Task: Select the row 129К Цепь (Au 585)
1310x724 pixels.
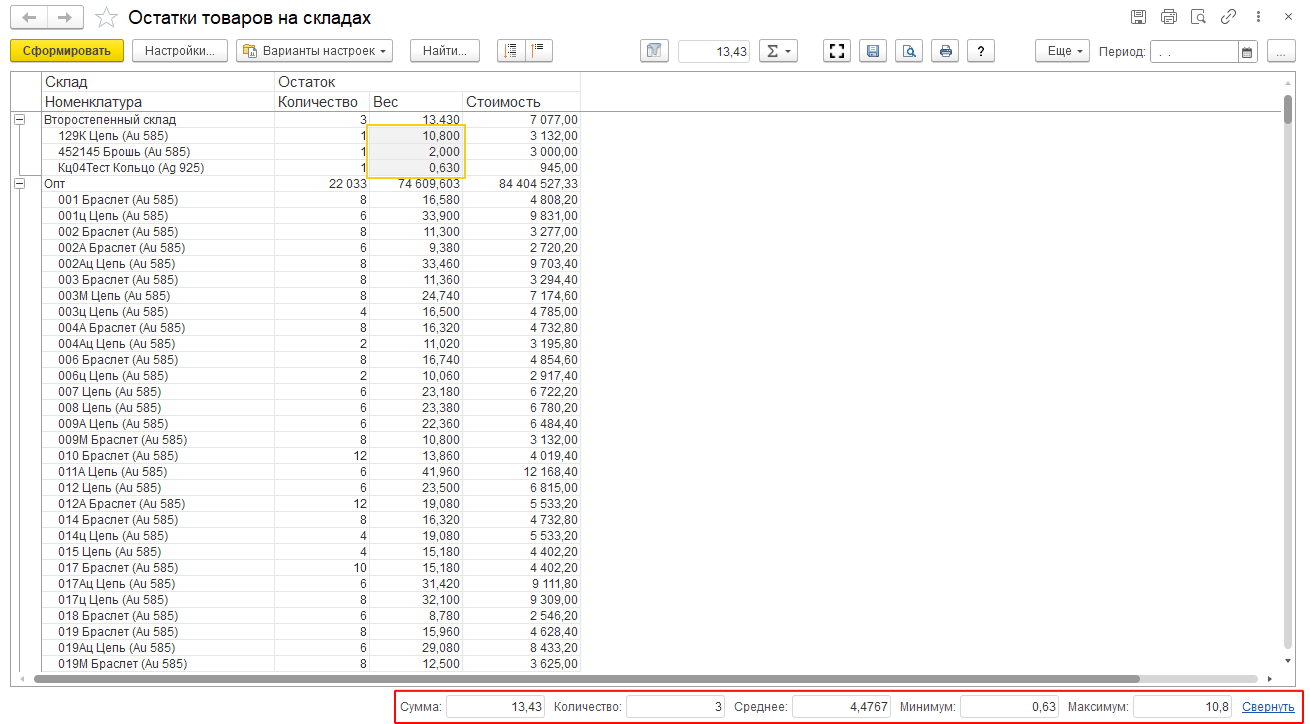Action: tap(310, 136)
